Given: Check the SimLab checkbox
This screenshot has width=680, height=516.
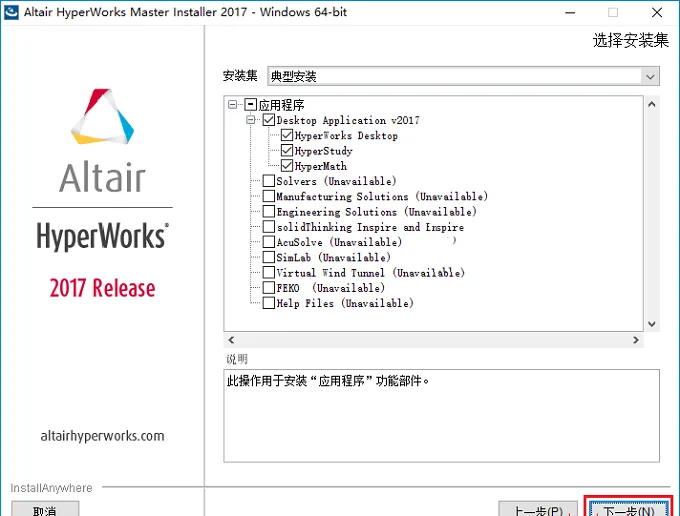Looking at the screenshot, I should 269,257.
